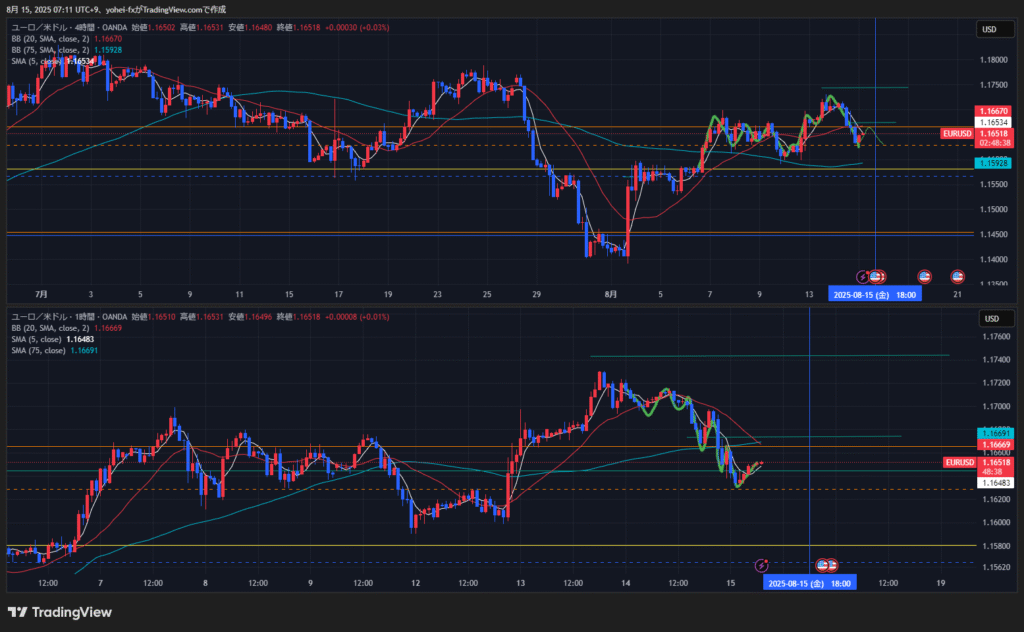
Task: Open the USD currency selector on upper chart
Action: (x=990, y=29)
